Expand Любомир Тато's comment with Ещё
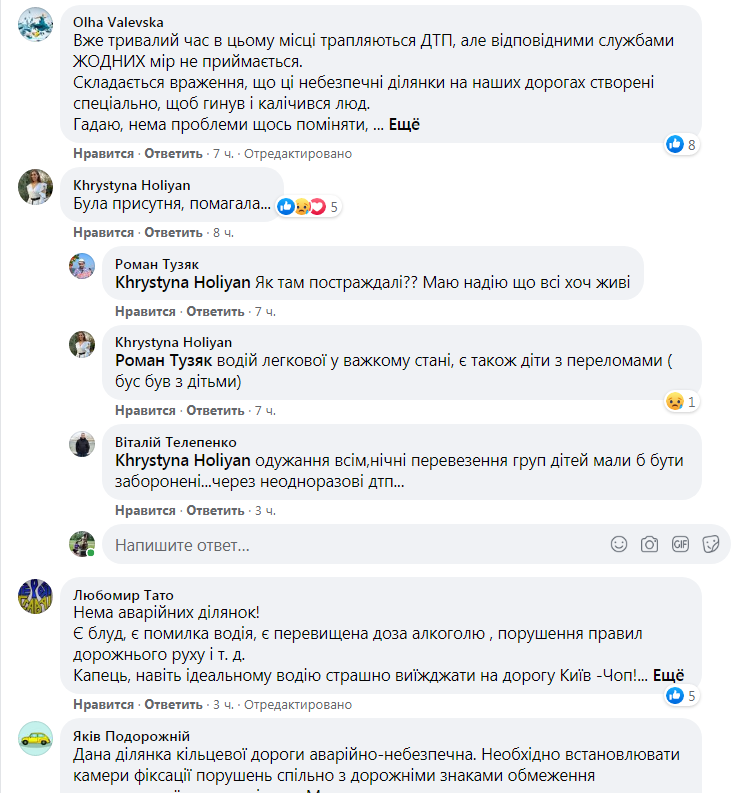This screenshot has width=741, height=793. pos(669,675)
